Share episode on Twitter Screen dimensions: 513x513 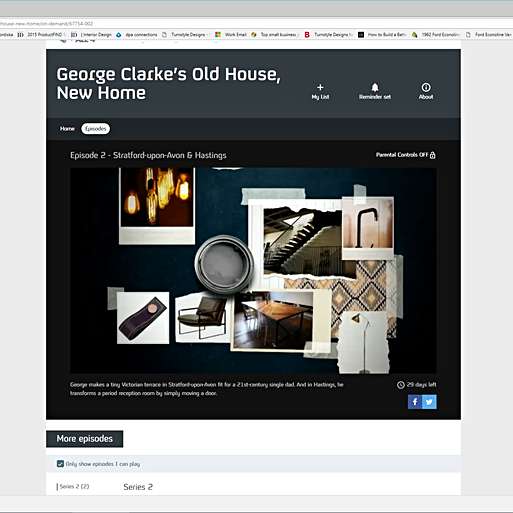(429, 402)
